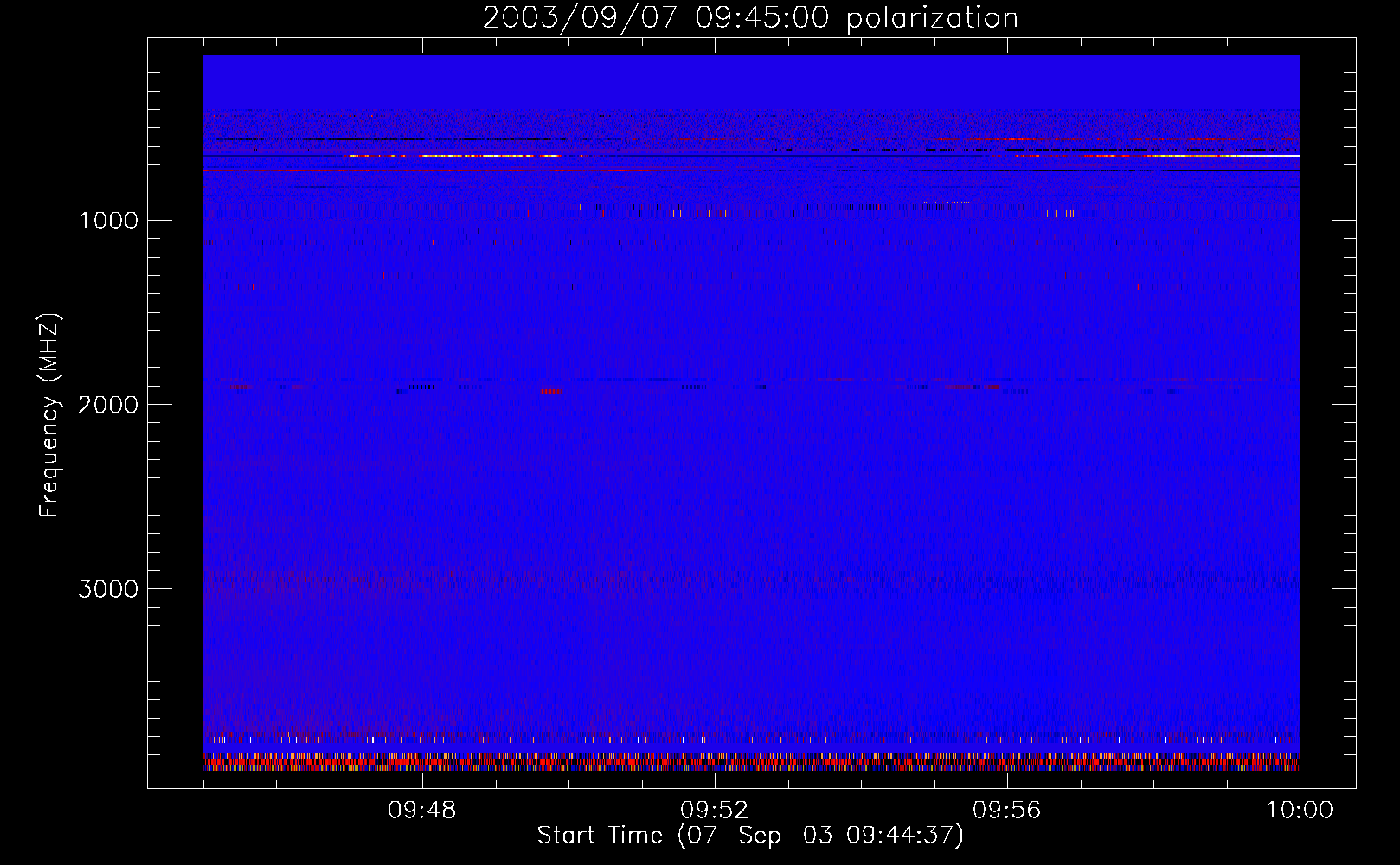Select the 3000 frequency axis label
1400x865 pixels.
108,589
